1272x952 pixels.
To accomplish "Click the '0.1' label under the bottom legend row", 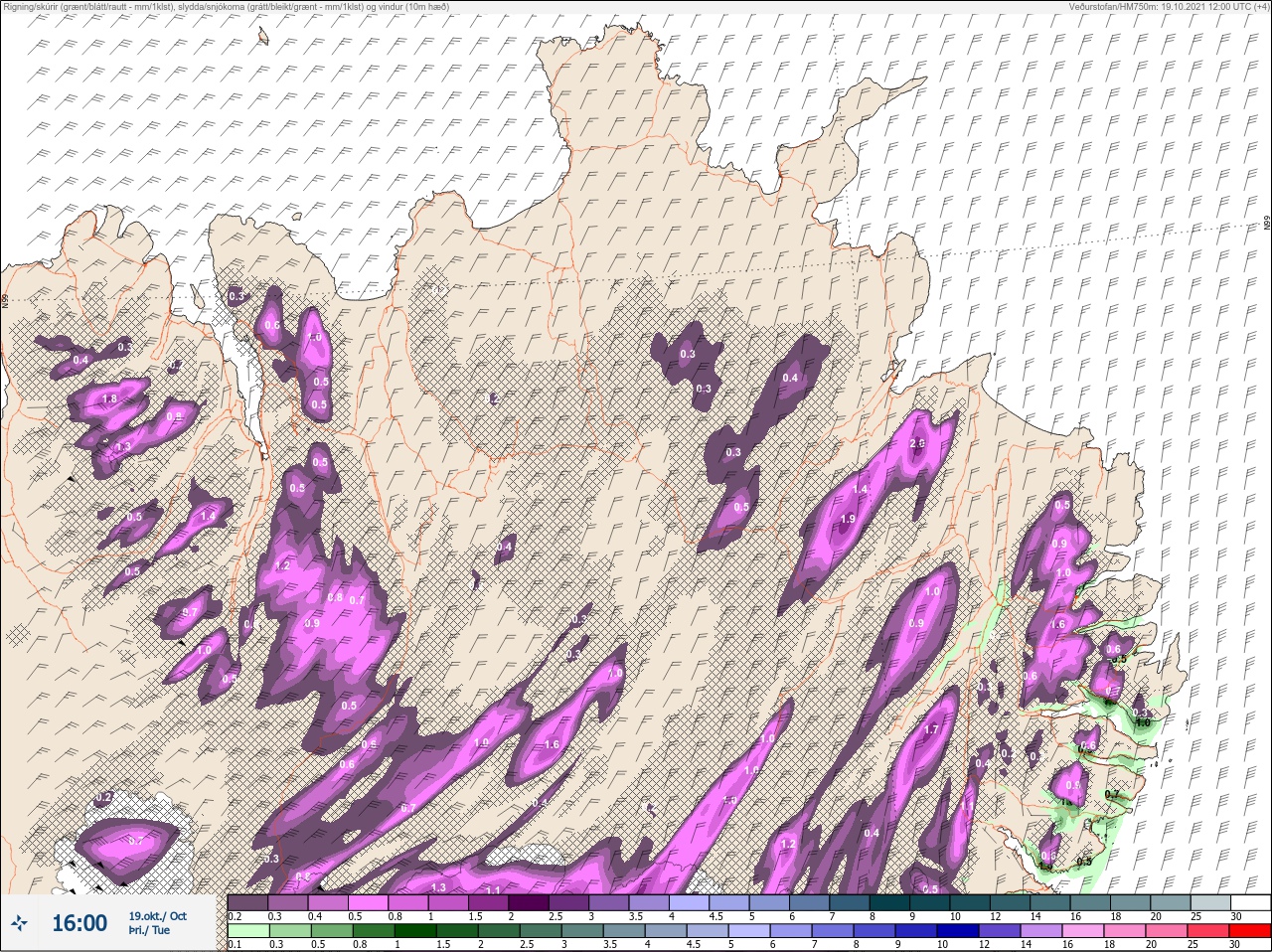I will 236,945.
